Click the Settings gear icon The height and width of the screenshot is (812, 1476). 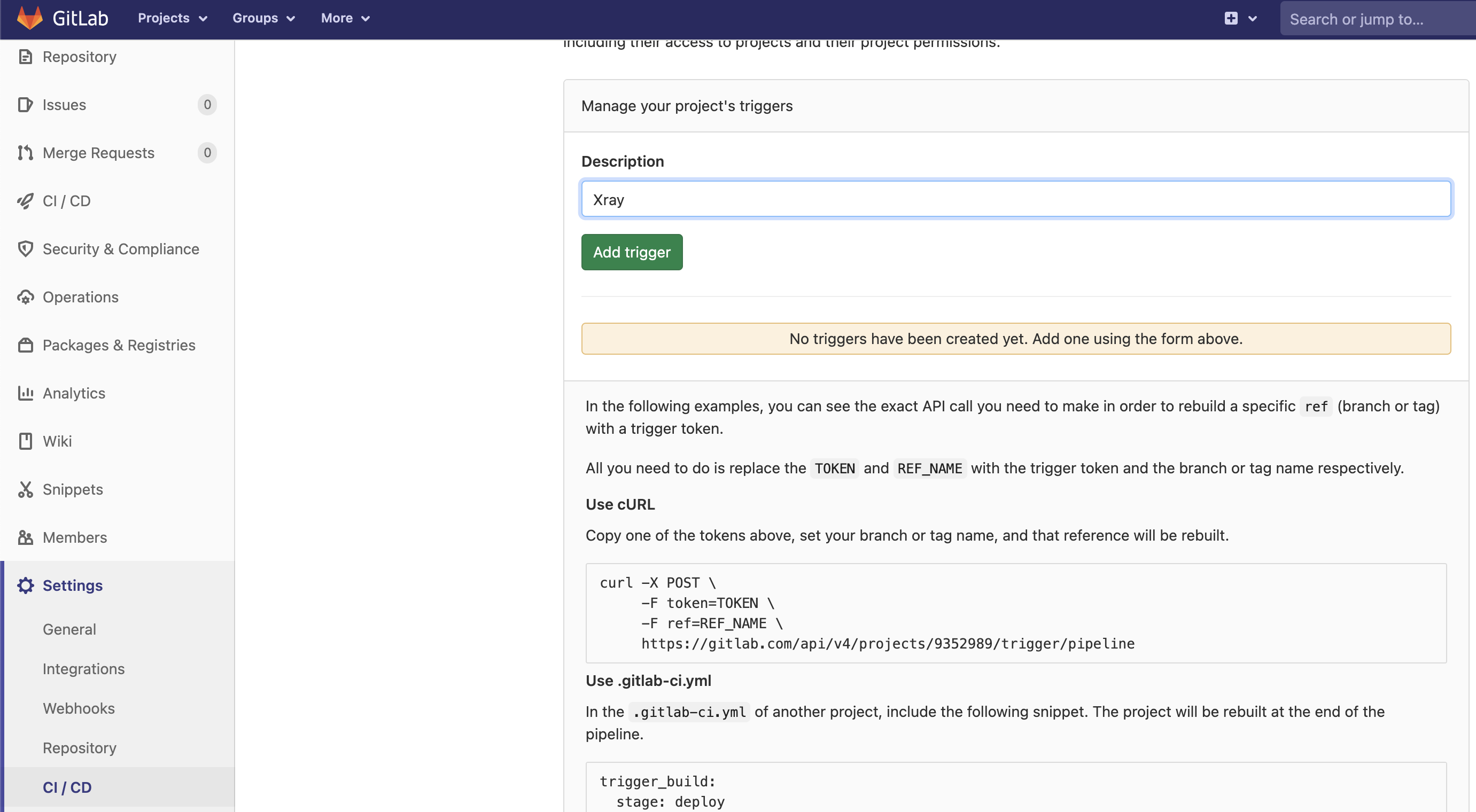(25, 586)
